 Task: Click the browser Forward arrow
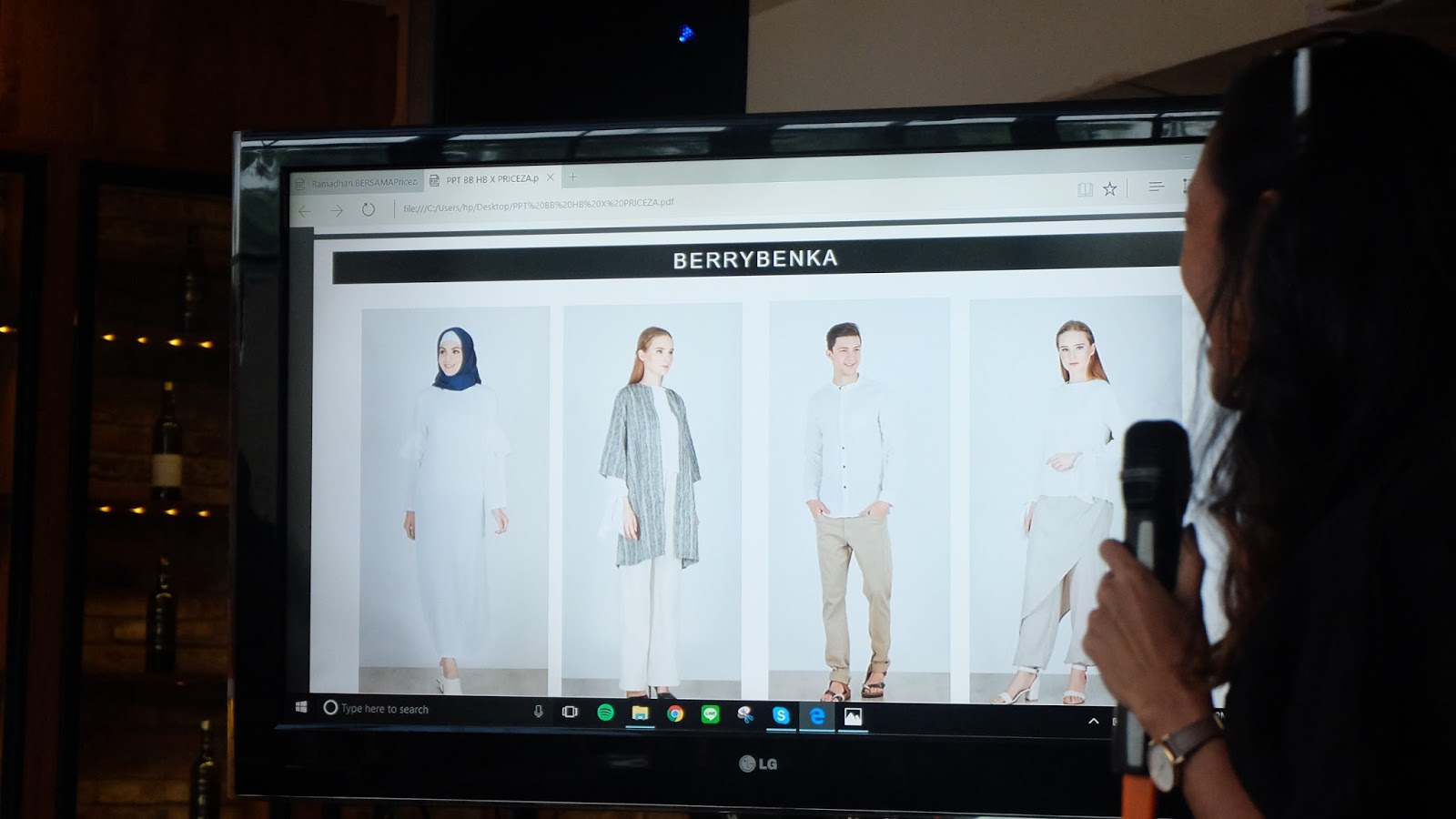pyautogui.click(x=337, y=210)
